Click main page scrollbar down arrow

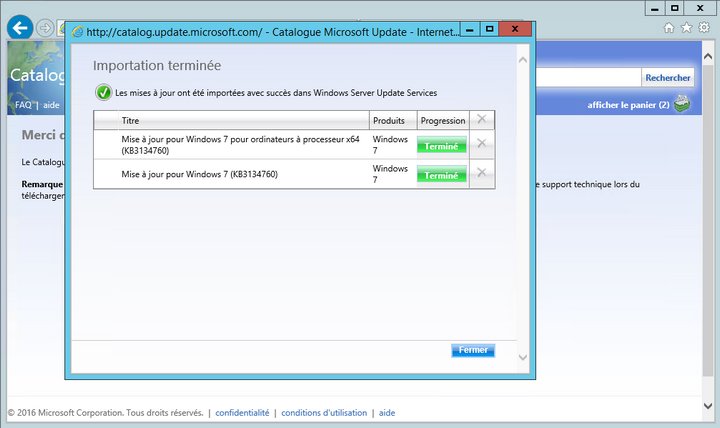[x=708, y=406]
